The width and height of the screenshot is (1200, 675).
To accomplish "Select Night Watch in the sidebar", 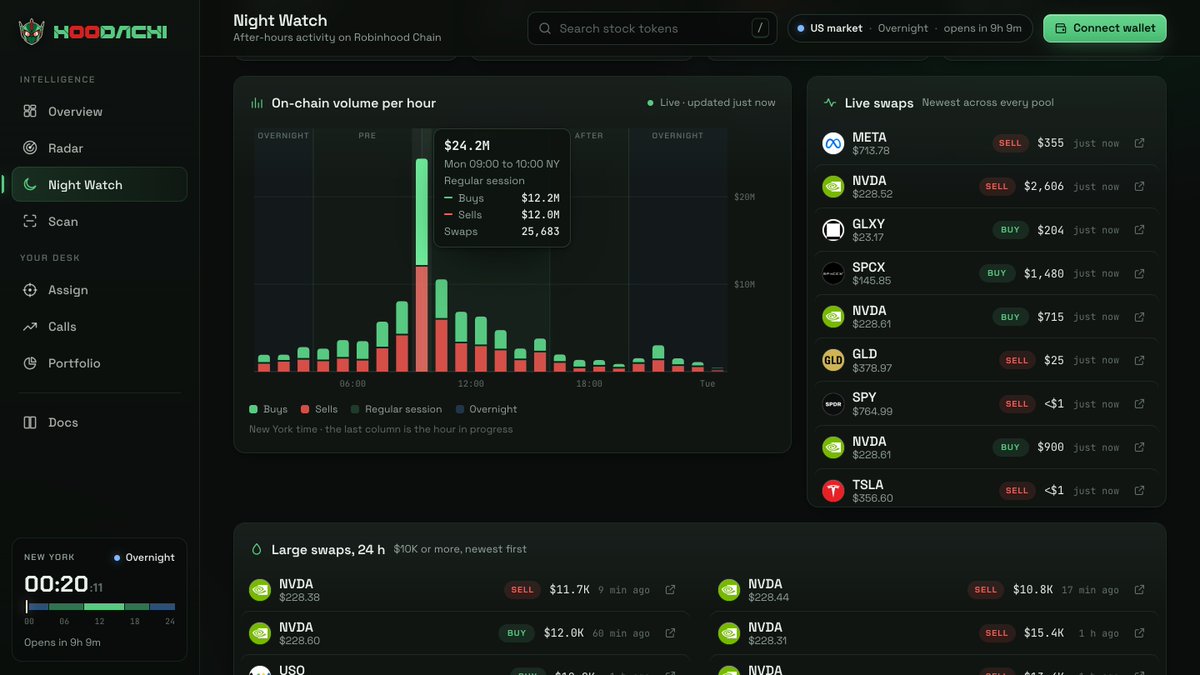I will 99,184.
